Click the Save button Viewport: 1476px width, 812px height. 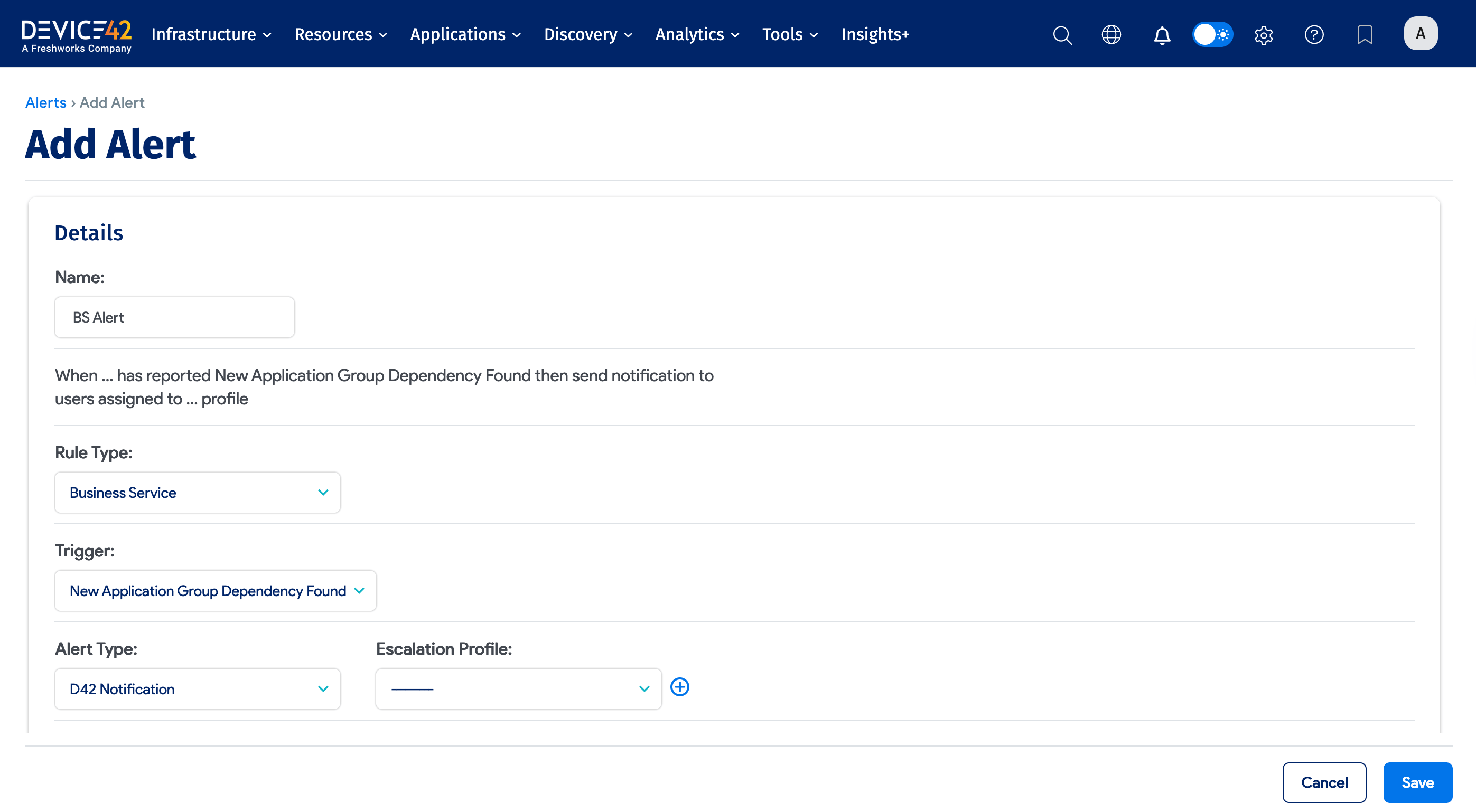[1417, 782]
